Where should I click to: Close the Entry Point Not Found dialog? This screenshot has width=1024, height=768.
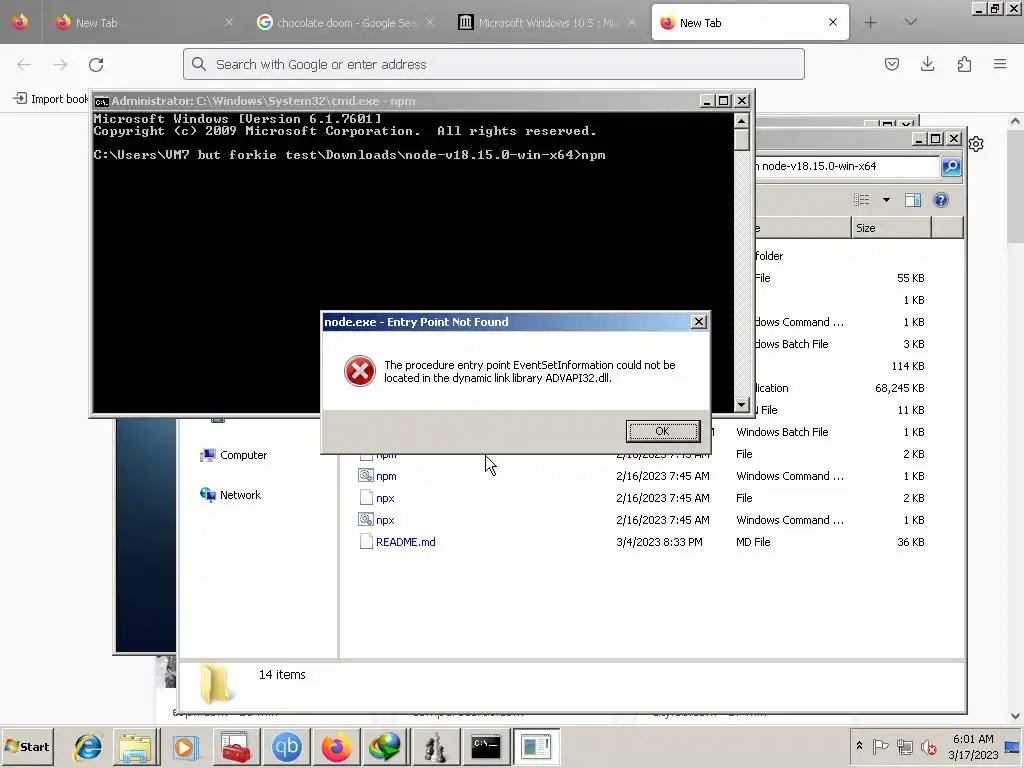click(x=699, y=321)
